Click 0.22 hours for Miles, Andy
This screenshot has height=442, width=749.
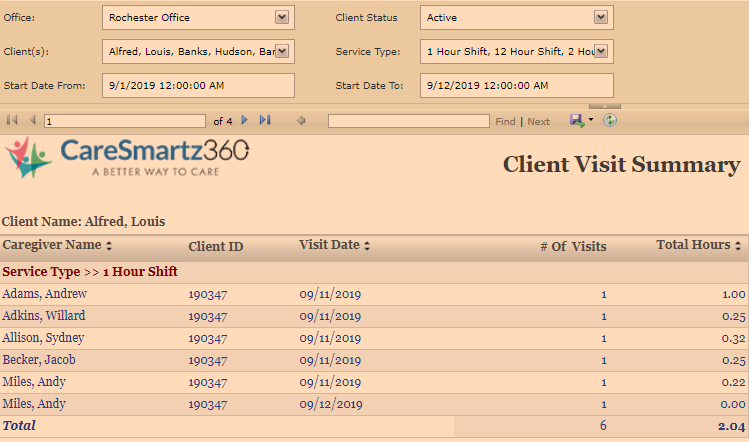click(x=734, y=382)
